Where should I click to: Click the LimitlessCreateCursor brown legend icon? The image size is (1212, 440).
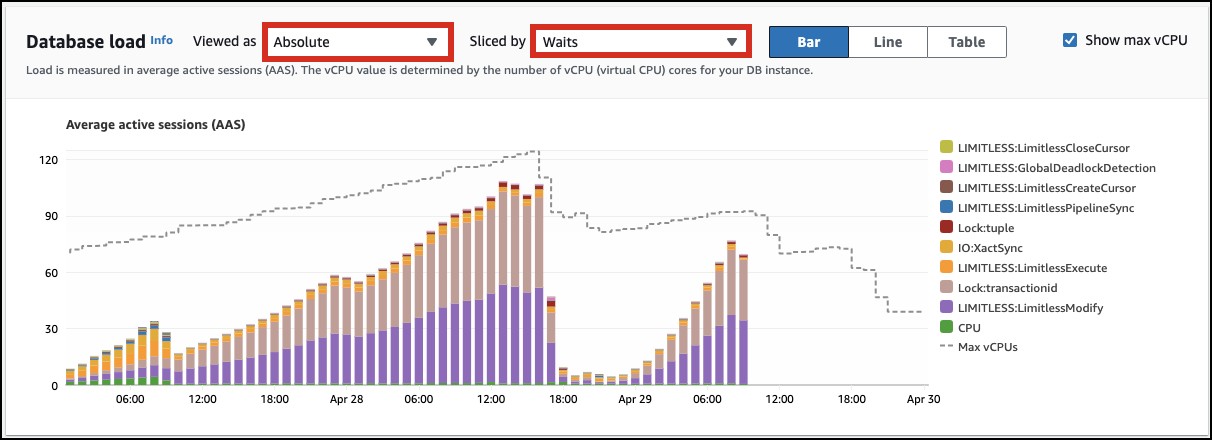click(x=945, y=188)
